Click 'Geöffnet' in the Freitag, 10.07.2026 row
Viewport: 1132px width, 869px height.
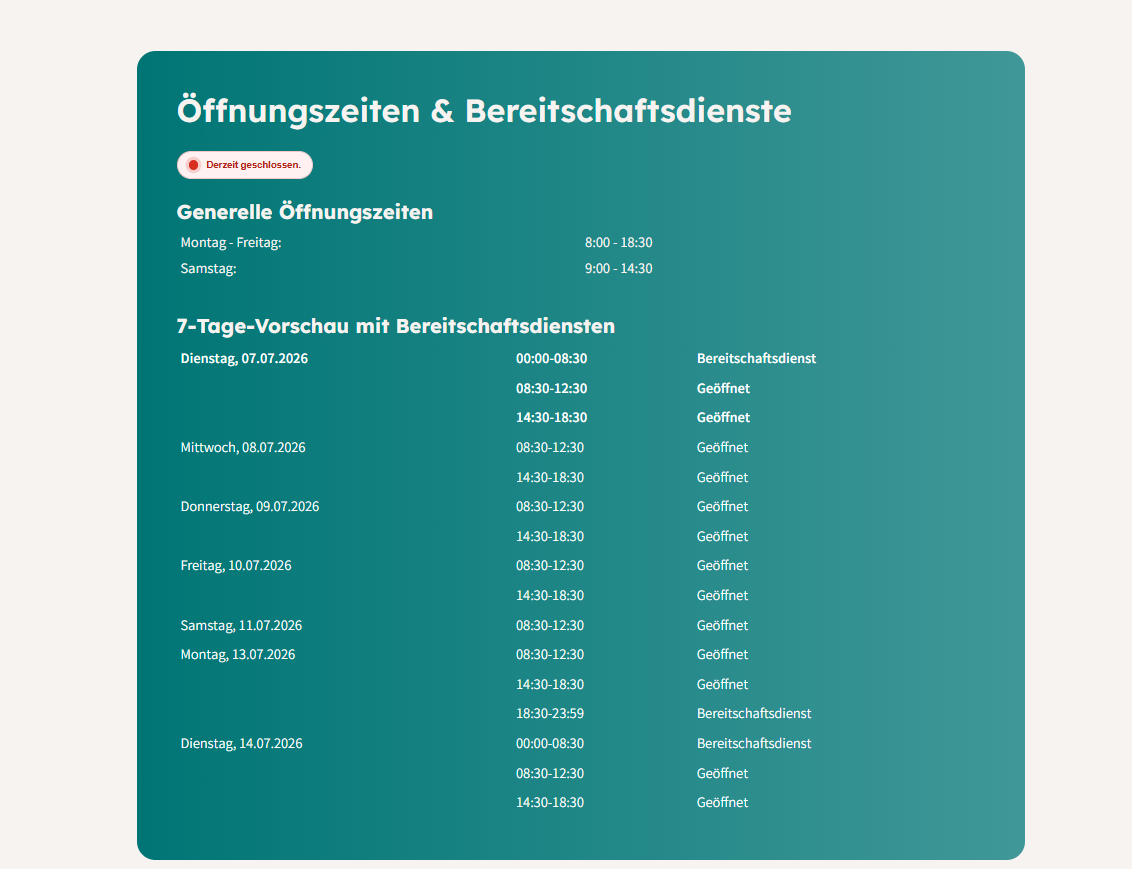[723, 566]
